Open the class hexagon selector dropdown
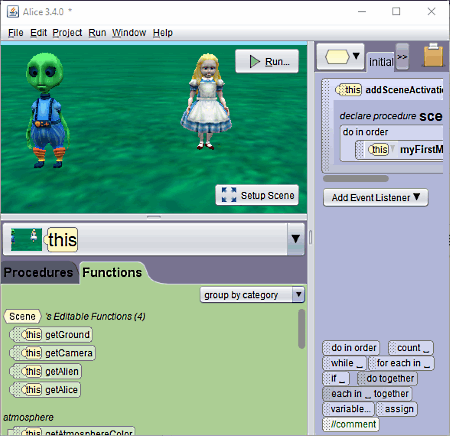The image size is (450, 436). point(340,56)
